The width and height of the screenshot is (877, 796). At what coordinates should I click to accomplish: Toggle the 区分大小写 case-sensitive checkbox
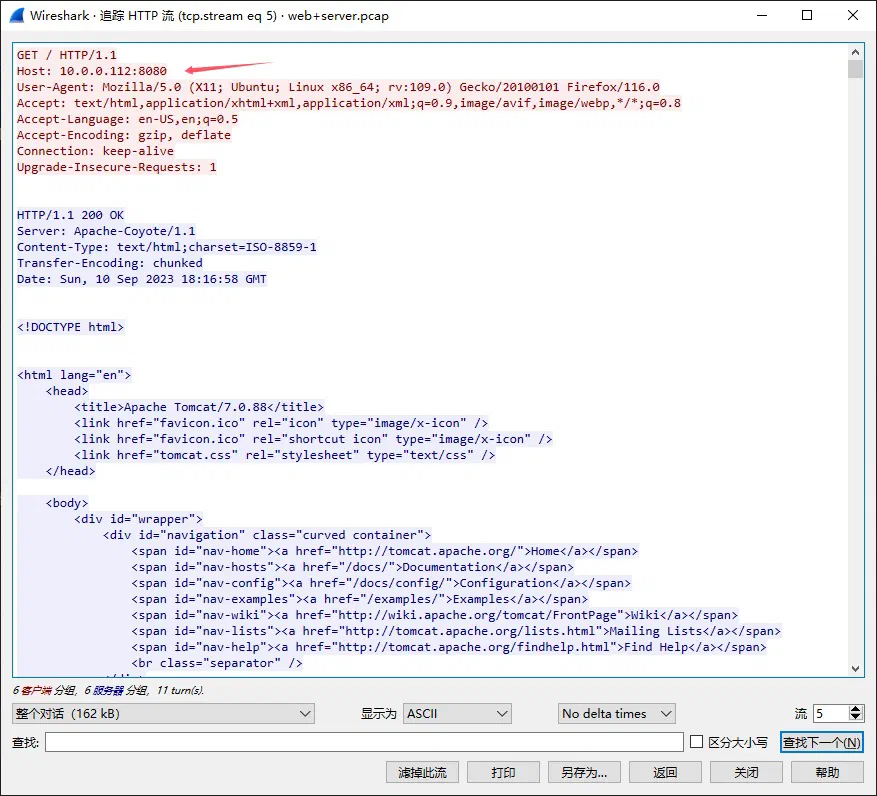(x=696, y=742)
